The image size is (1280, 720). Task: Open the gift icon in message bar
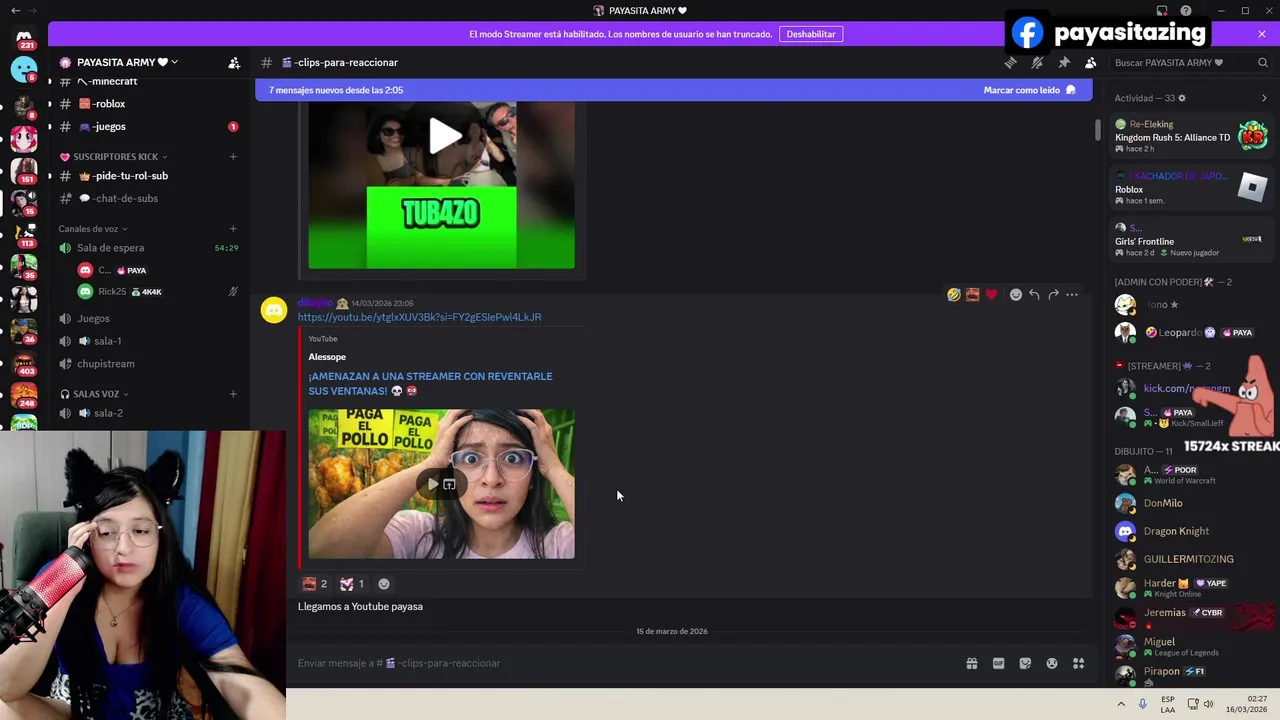click(x=971, y=663)
